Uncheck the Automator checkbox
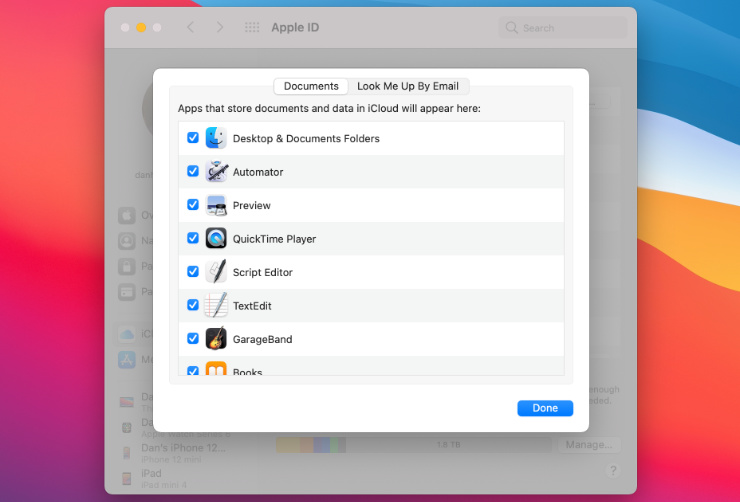Viewport: 740px width, 502px height. coord(193,171)
